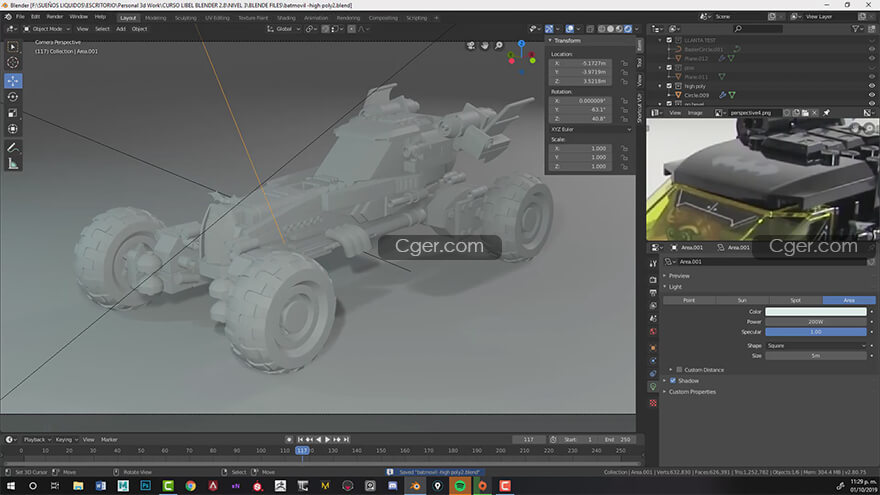
Task: Open World properties tab
Action: pyautogui.click(x=653, y=332)
